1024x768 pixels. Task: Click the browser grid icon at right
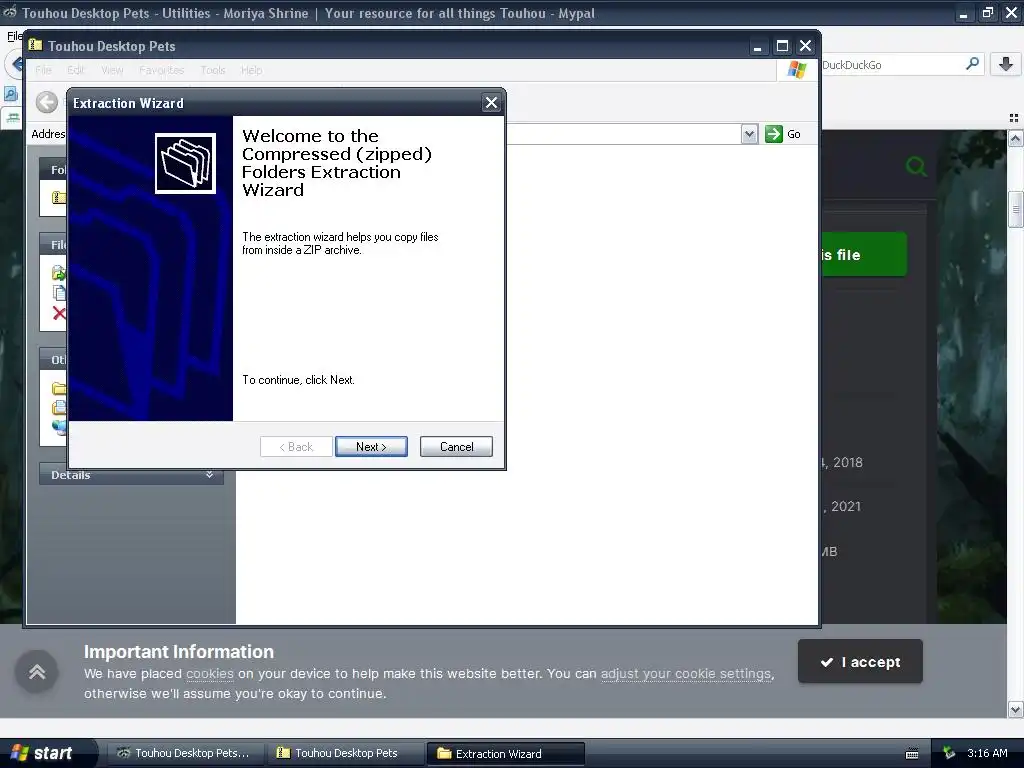(x=1014, y=118)
